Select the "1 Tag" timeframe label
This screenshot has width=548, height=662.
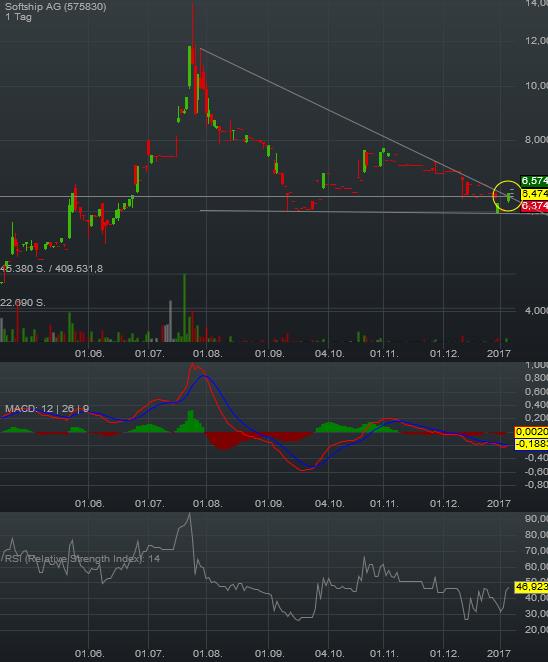[x=19, y=17]
